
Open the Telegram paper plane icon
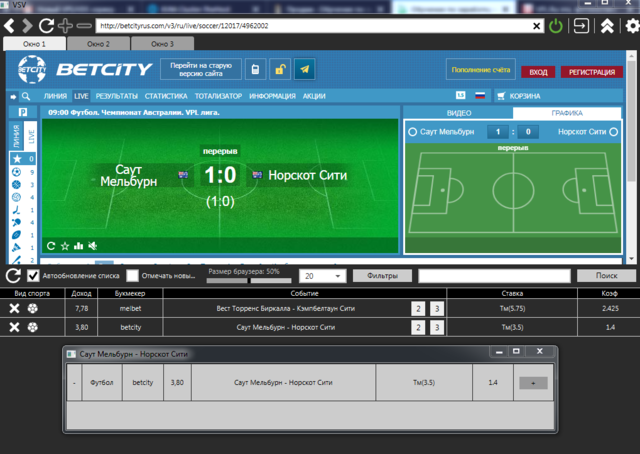pos(304,69)
